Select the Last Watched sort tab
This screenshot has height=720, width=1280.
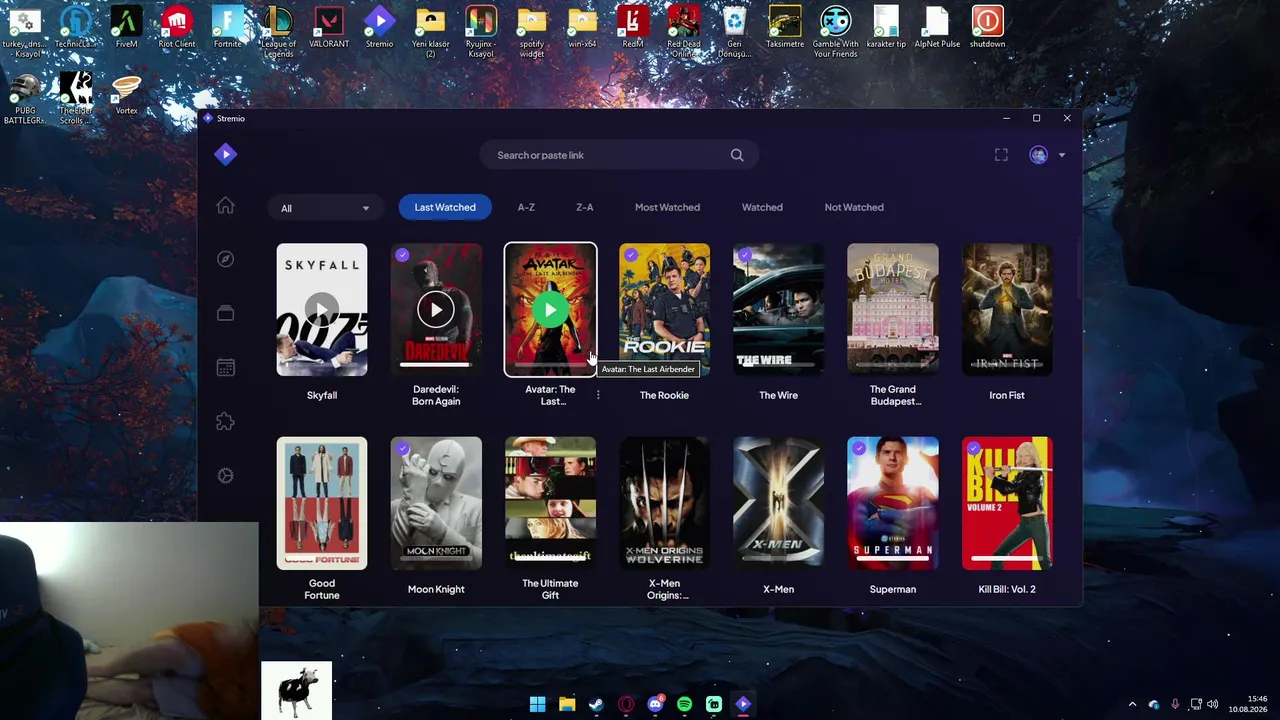[x=445, y=207]
